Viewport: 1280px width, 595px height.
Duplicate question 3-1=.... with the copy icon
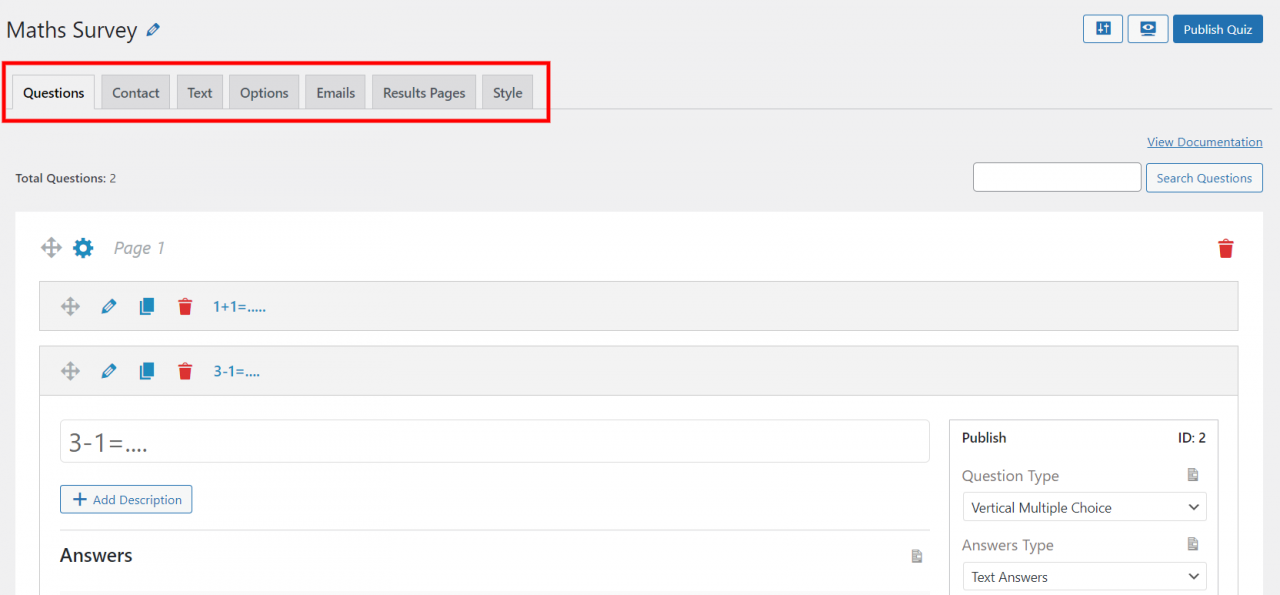pyautogui.click(x=147, y=371)
